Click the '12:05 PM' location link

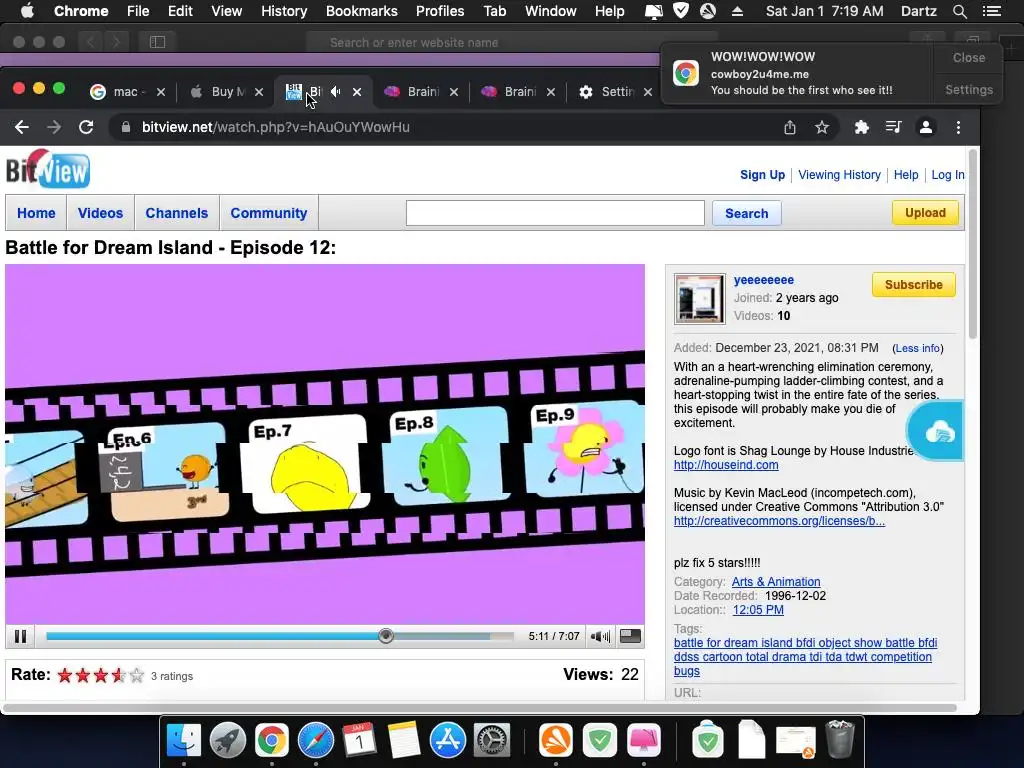tap(758, 610)
